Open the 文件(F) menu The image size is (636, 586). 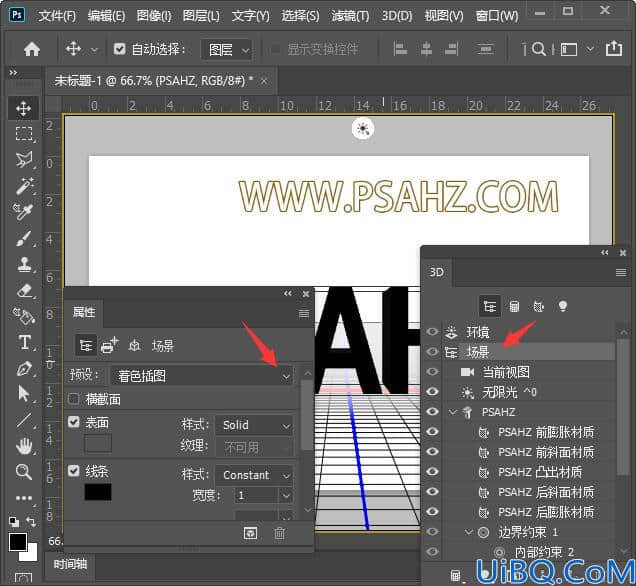click(57, 16)
